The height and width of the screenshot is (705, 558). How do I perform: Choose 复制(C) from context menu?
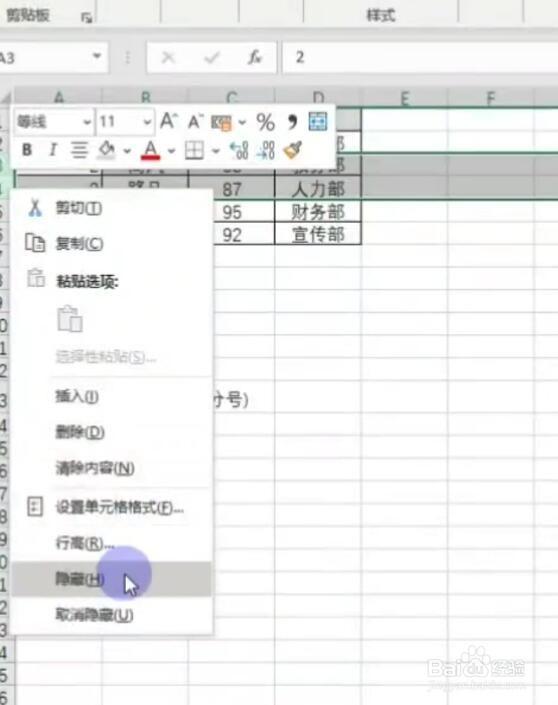112,244
